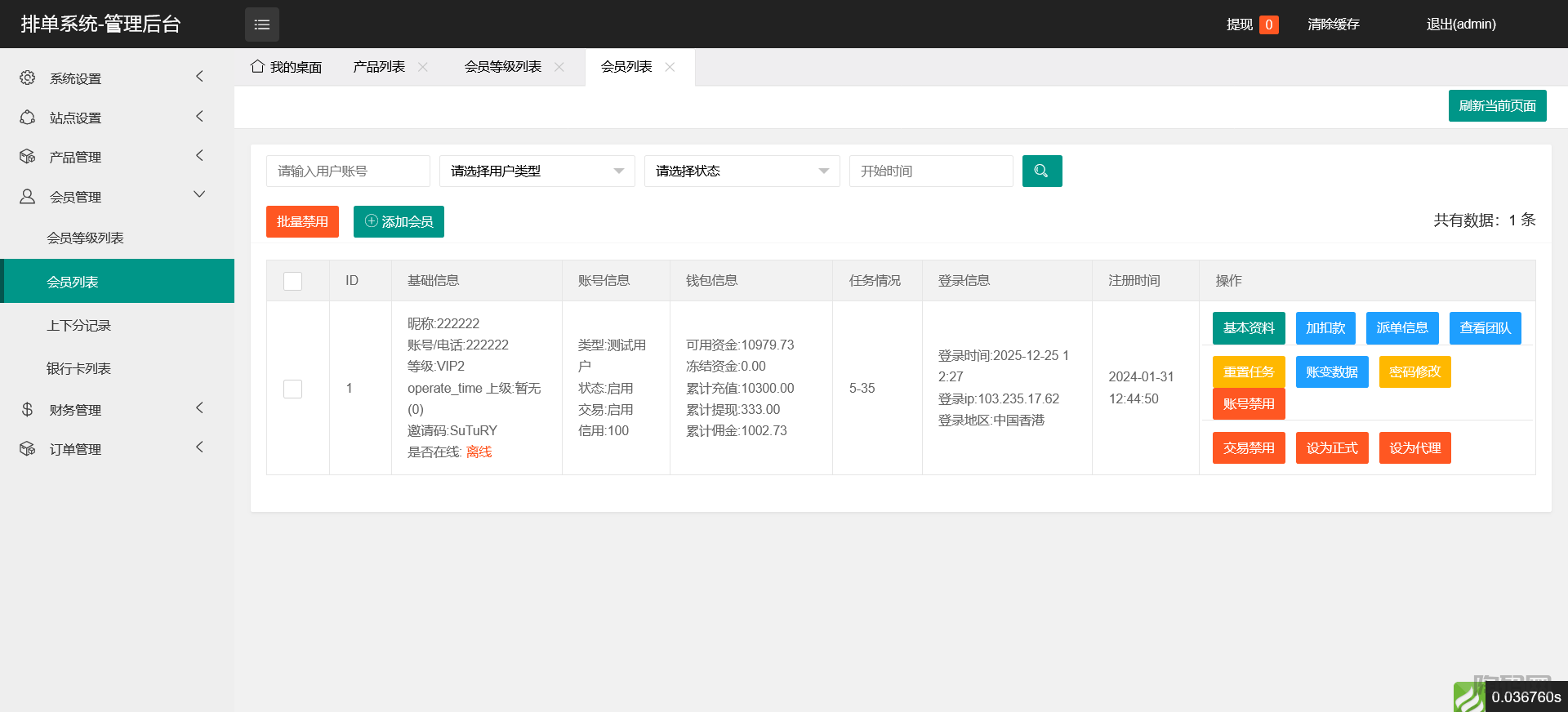Check the checkbox for member ID 1

(292, 389)
